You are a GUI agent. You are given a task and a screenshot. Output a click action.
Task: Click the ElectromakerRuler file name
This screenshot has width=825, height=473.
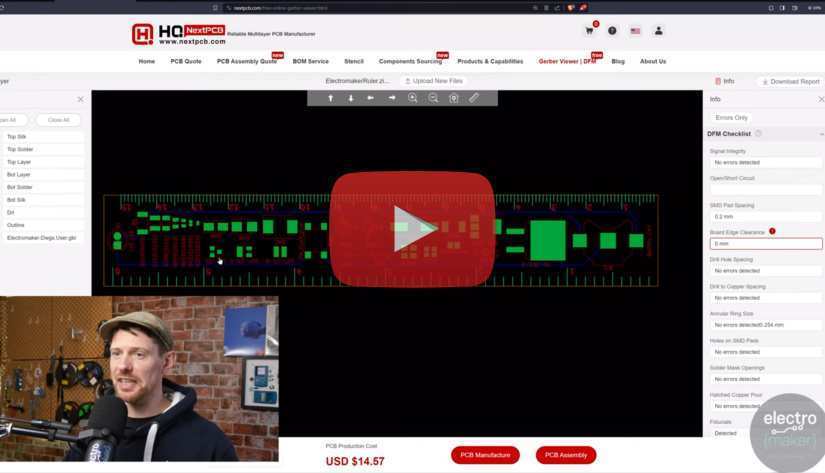point(358,81)
